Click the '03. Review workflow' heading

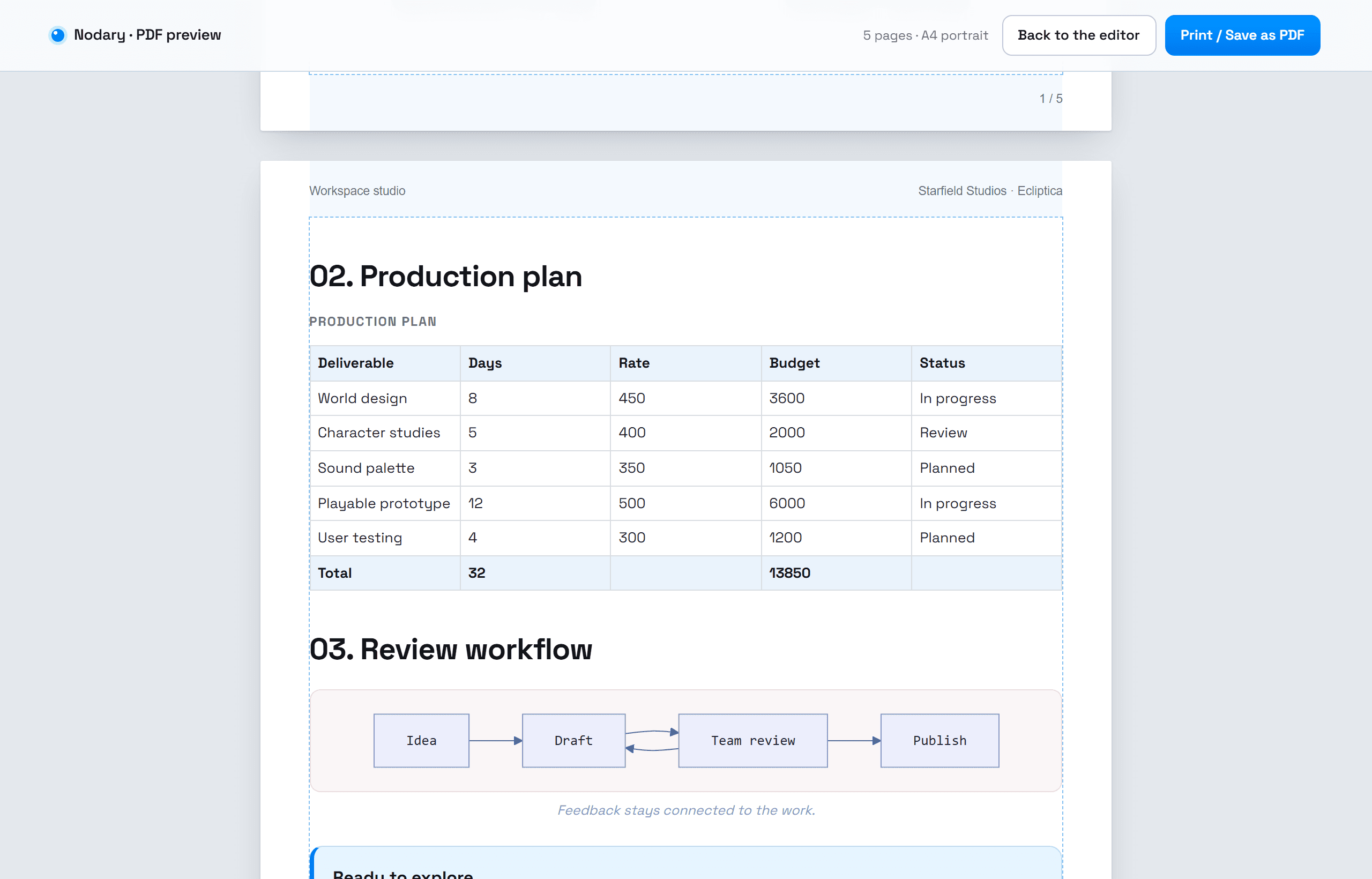click(x=451, y=650)
